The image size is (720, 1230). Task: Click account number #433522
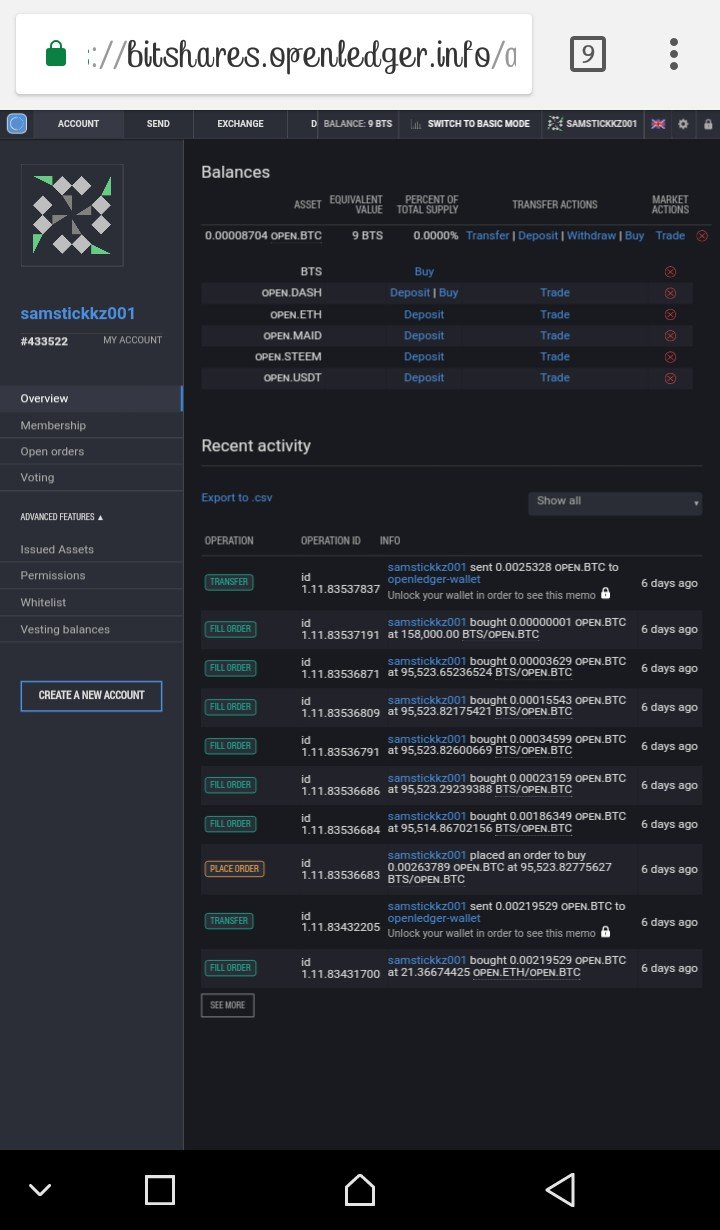click(44, 340)
